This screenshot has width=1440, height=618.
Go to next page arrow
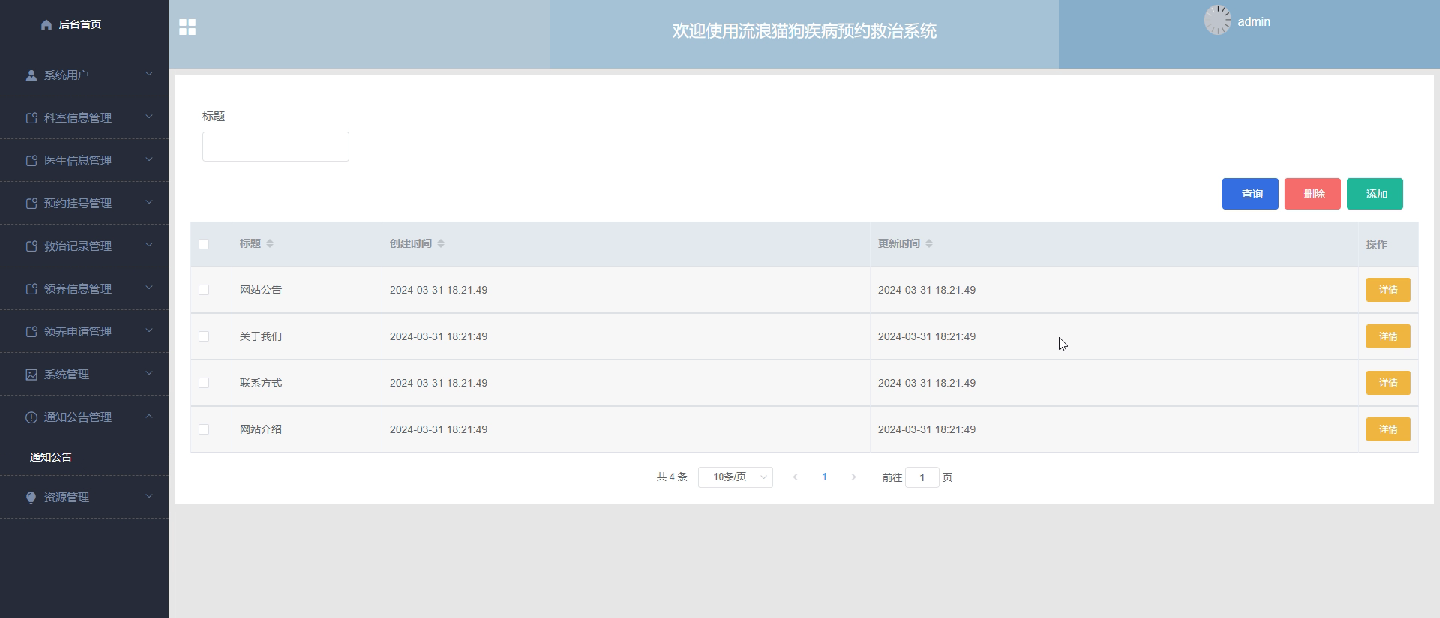pyautogui.click(x=853, y=477)
